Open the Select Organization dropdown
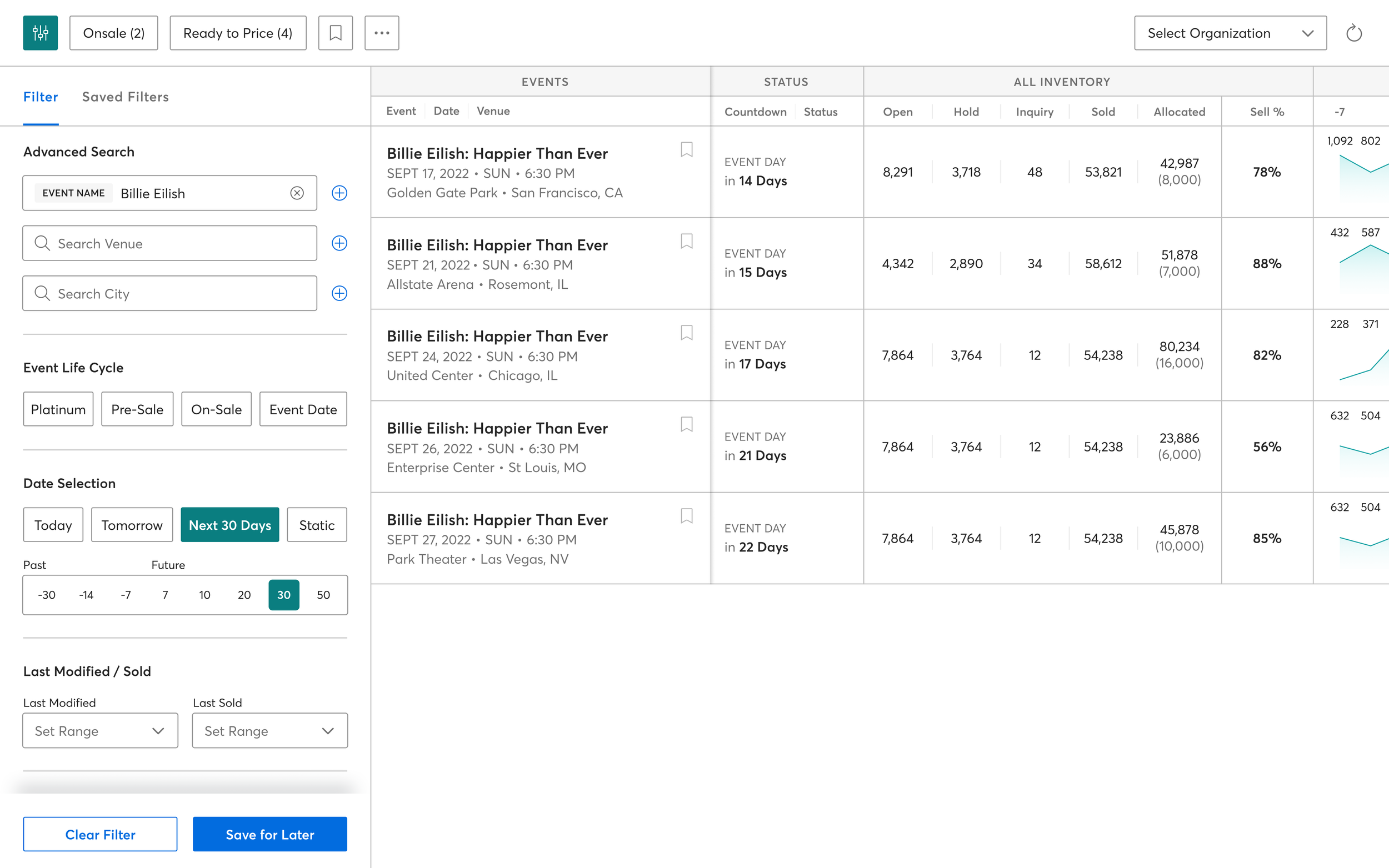 [1230, 33]
